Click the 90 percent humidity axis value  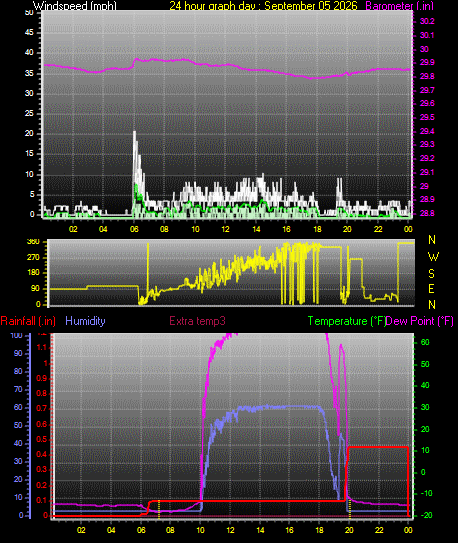coord(18,354)
